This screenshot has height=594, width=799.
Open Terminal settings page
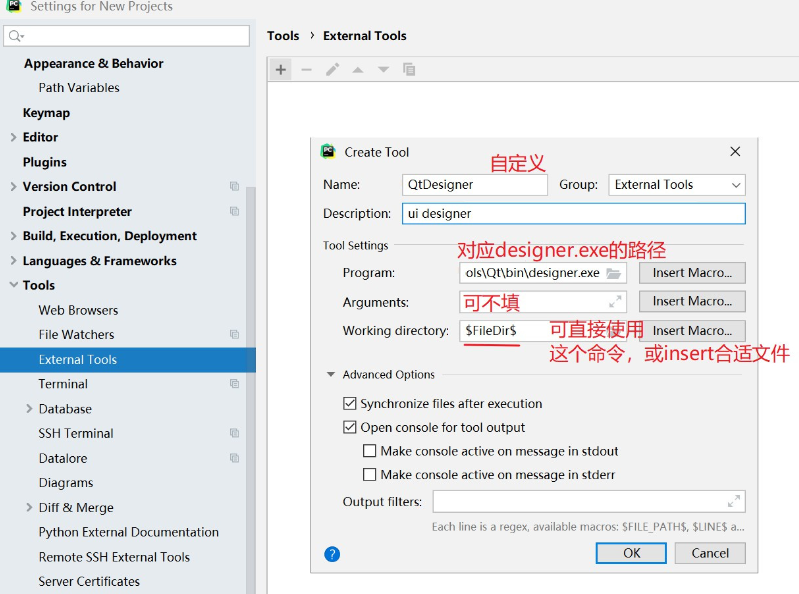63,384
